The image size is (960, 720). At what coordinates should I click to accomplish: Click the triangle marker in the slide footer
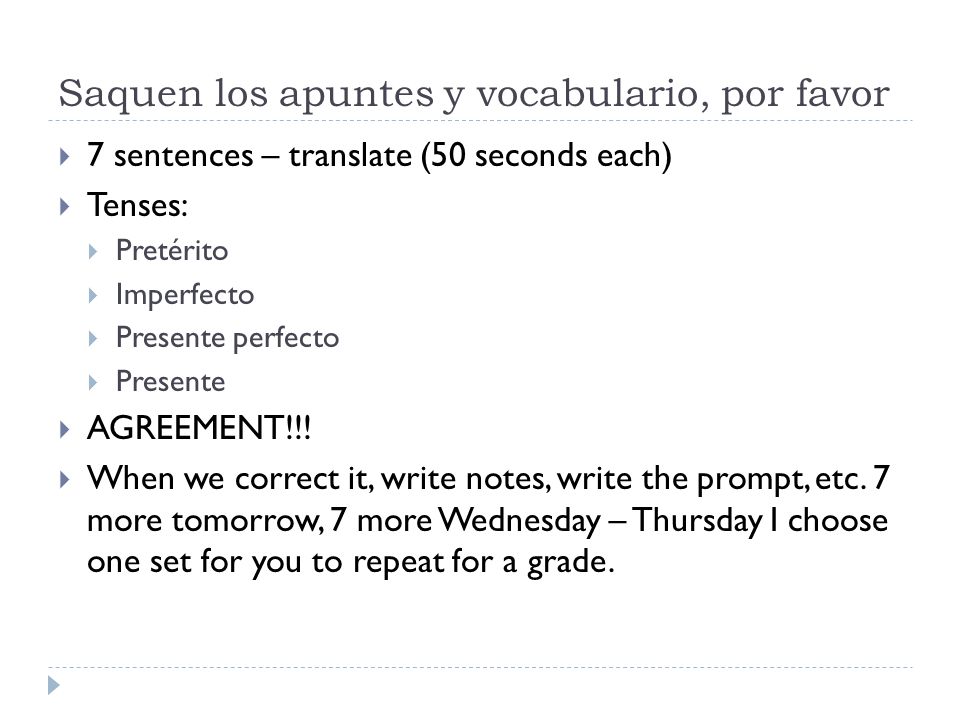(54, 685)
